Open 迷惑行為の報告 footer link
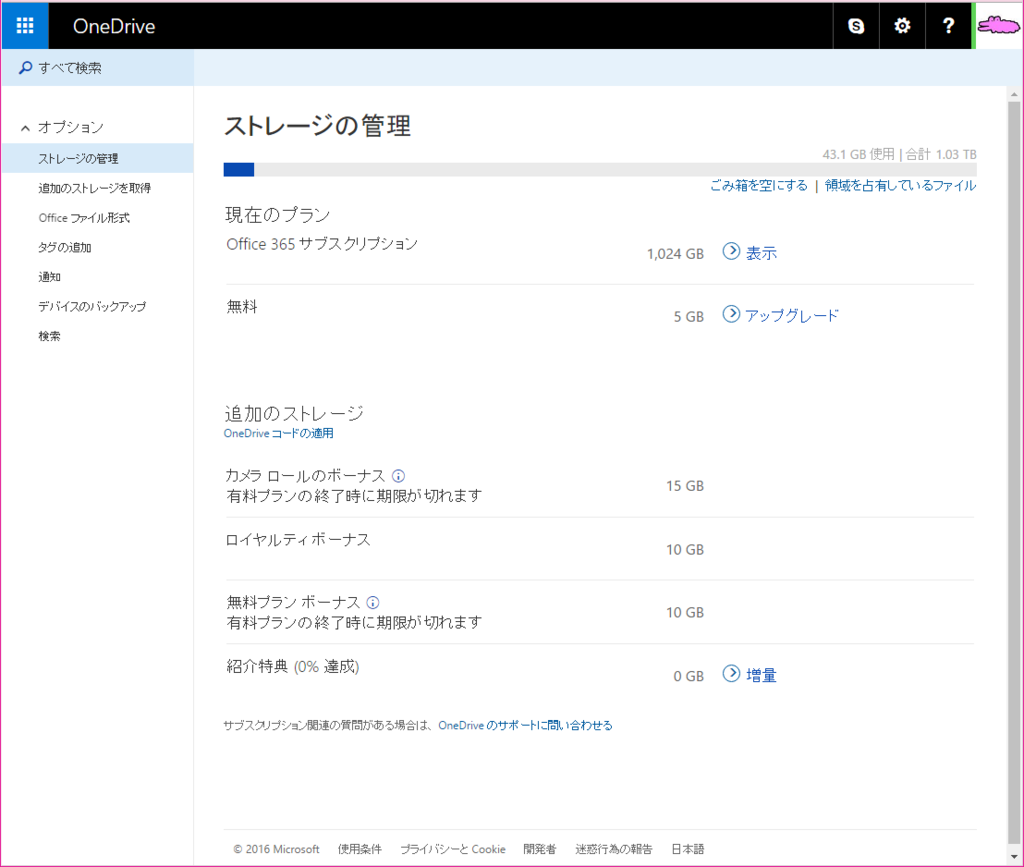Screen dimensions: 1024x867 coord(614,849)
